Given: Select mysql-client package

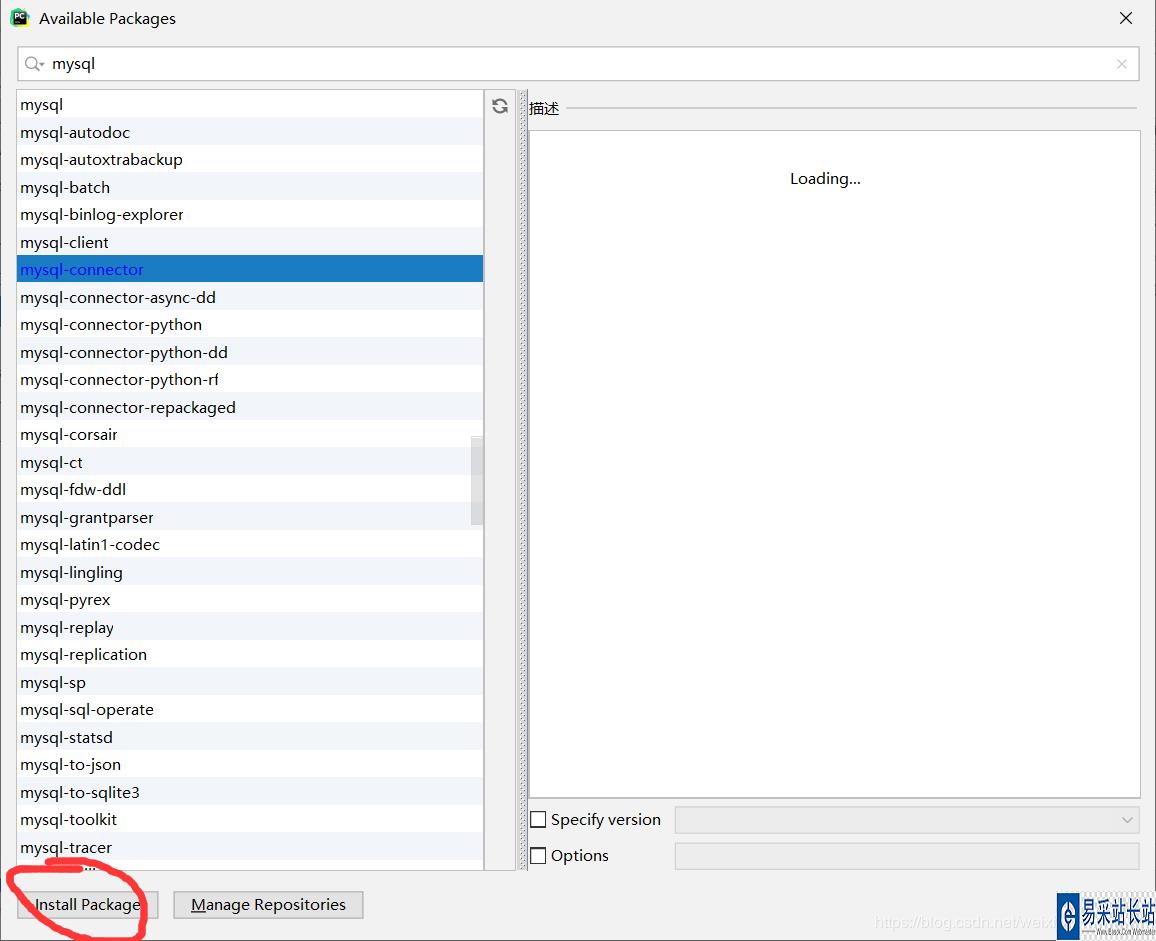Looking at the screenshot, I should tap(250, 242).
